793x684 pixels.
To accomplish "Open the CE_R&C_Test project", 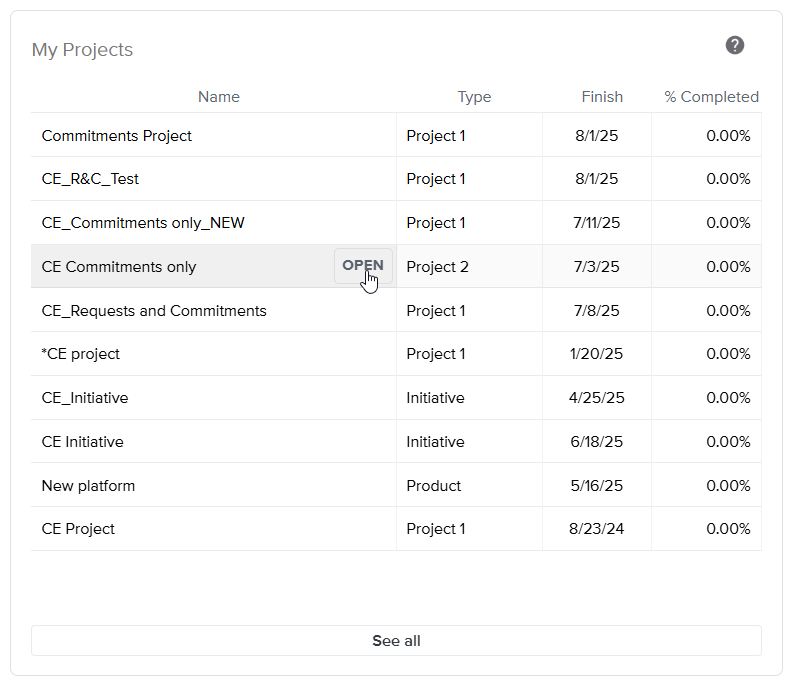I will [90, 179].
